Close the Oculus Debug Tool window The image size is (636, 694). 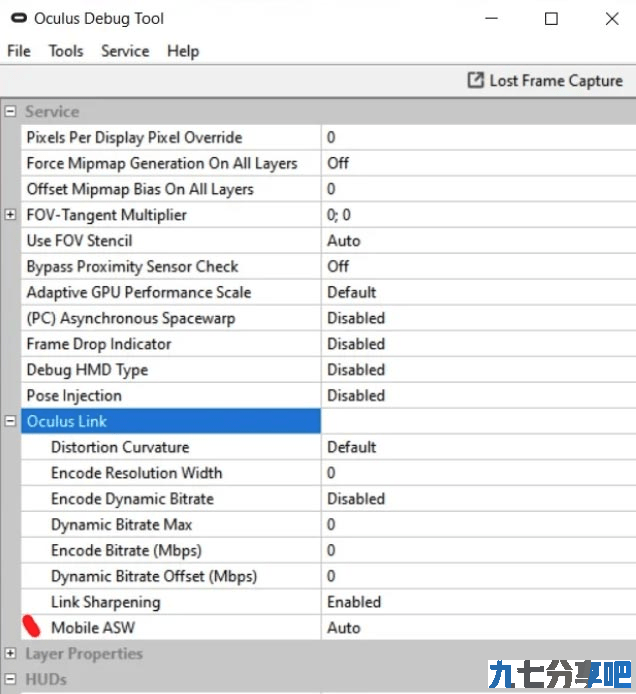[612, 19]
